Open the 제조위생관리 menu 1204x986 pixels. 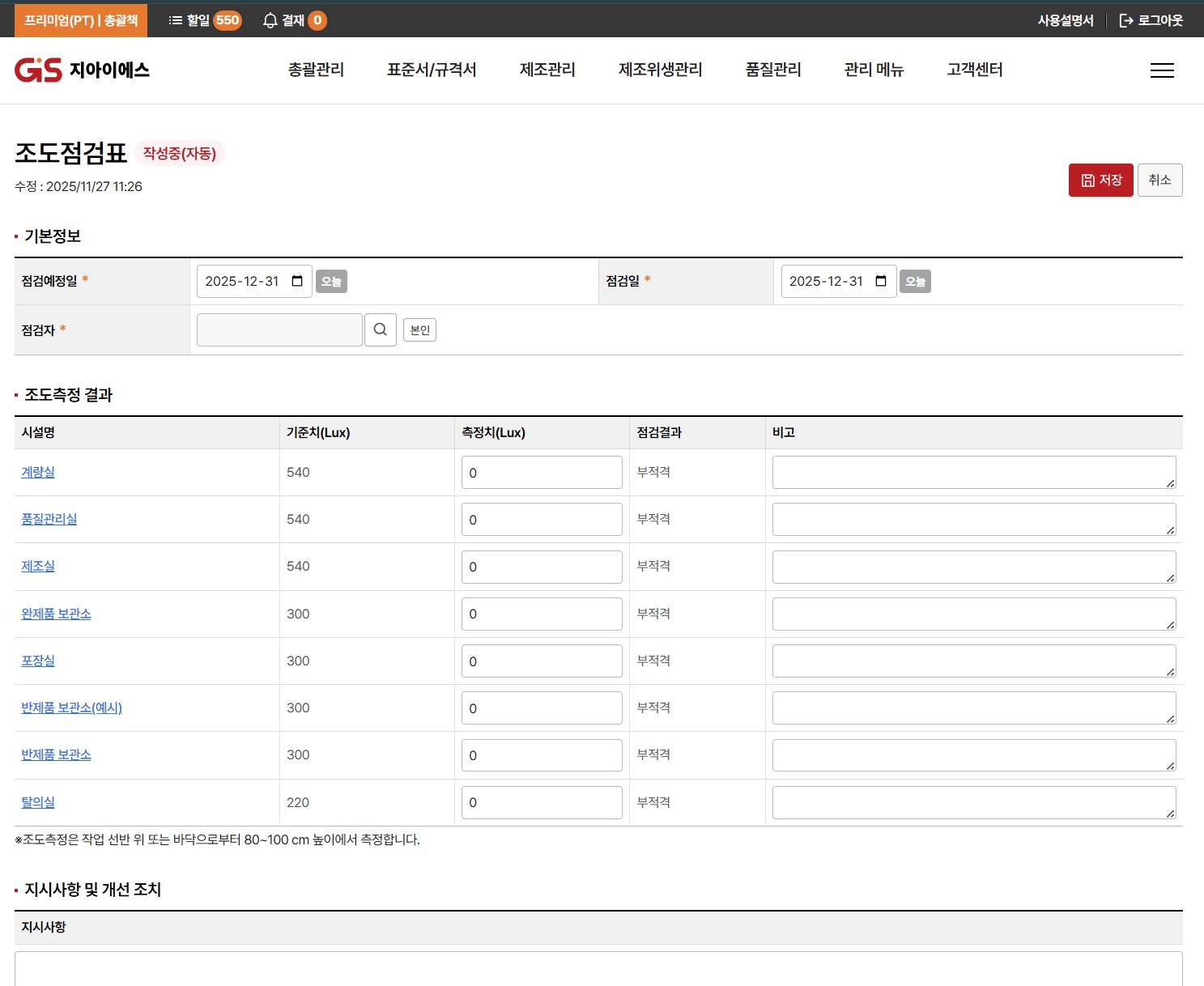(x=660, y=70)
